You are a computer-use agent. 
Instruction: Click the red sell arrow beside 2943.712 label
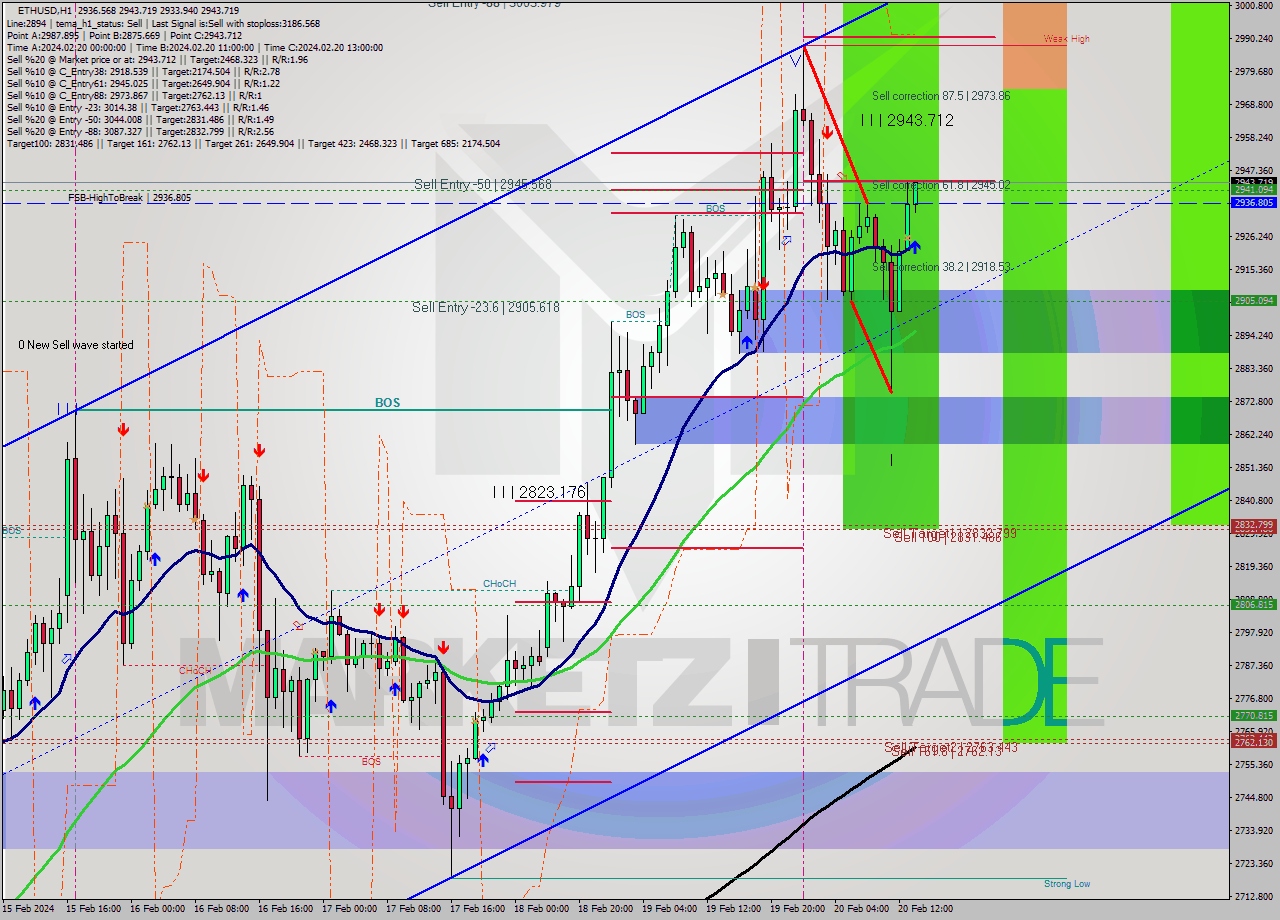click(x=827, y=131)
